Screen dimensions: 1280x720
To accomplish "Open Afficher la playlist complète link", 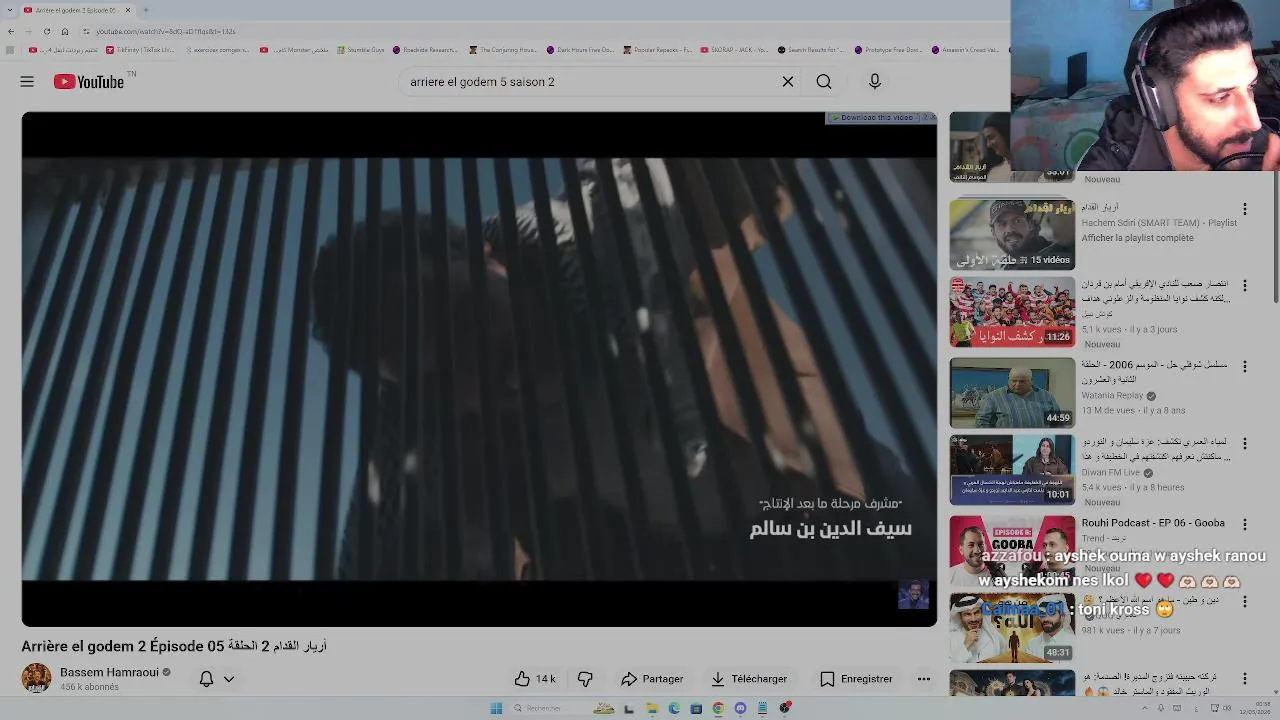I will pos(1137,238).
